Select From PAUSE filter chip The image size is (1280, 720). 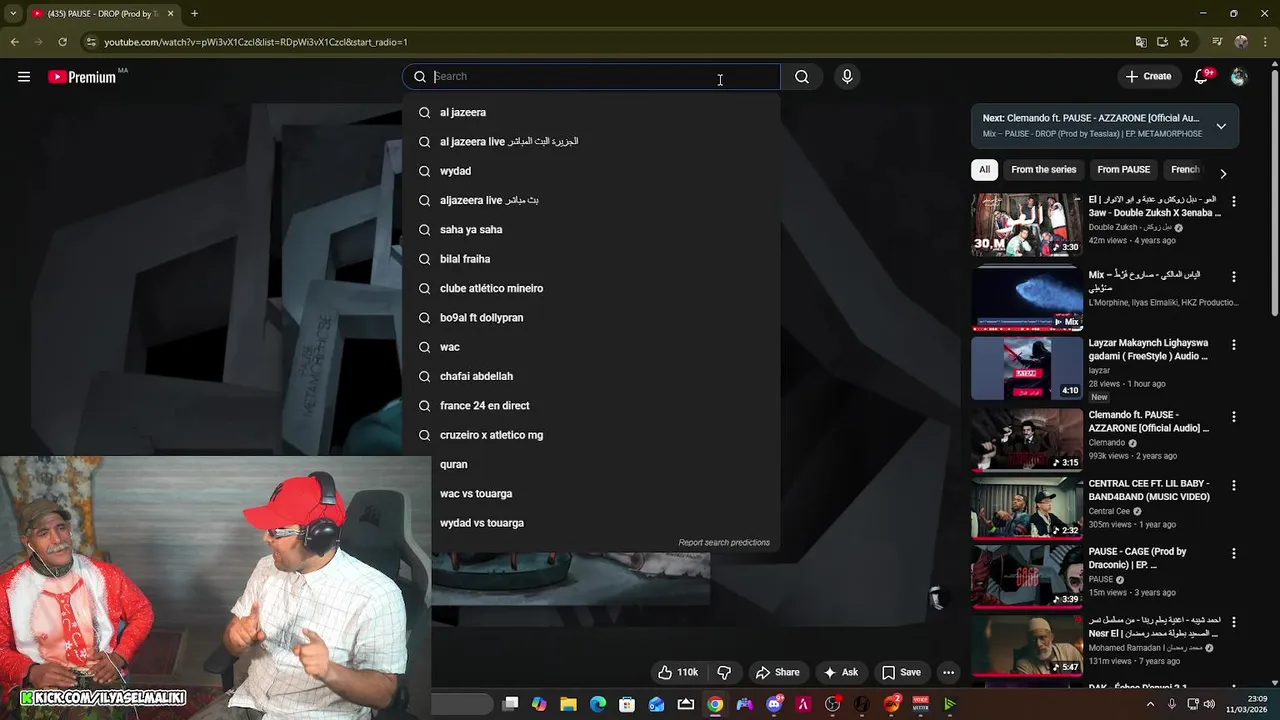coord(1123,170)
